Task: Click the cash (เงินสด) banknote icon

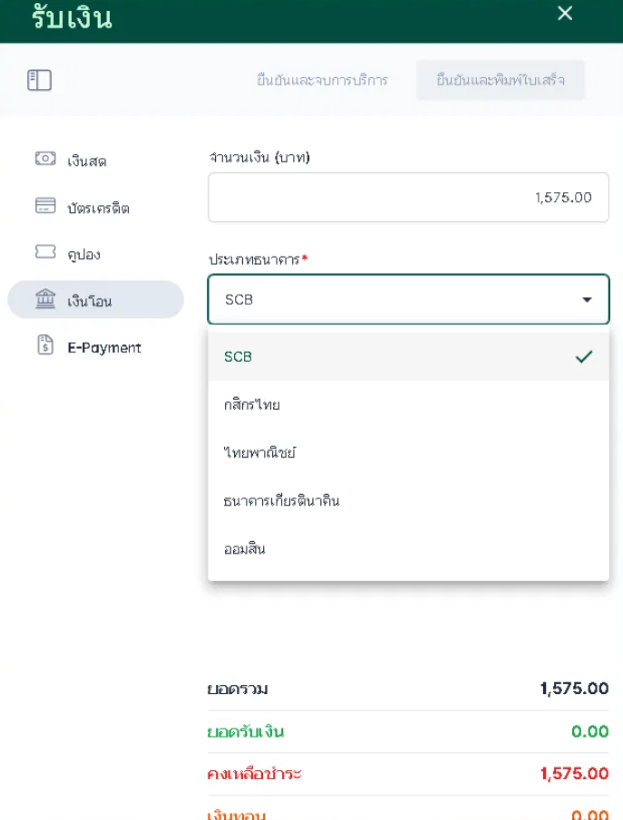Action: 45,159
